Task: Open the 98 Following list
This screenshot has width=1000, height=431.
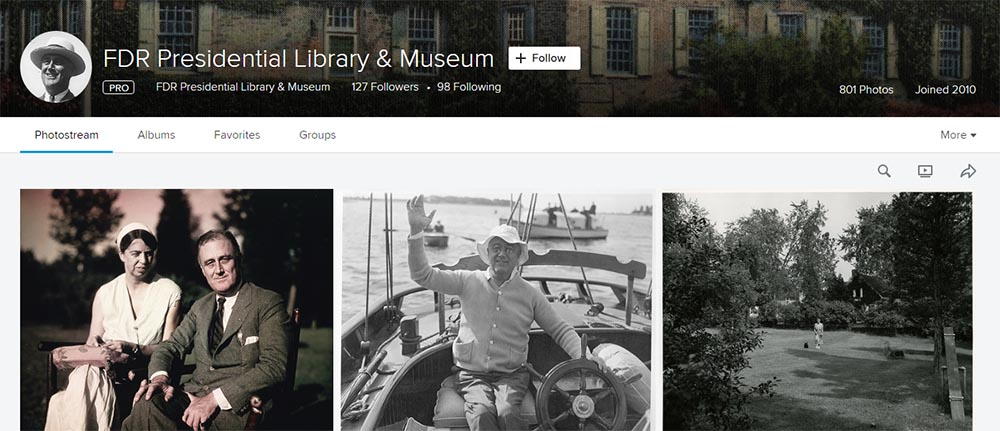Action: coord(469,87)
